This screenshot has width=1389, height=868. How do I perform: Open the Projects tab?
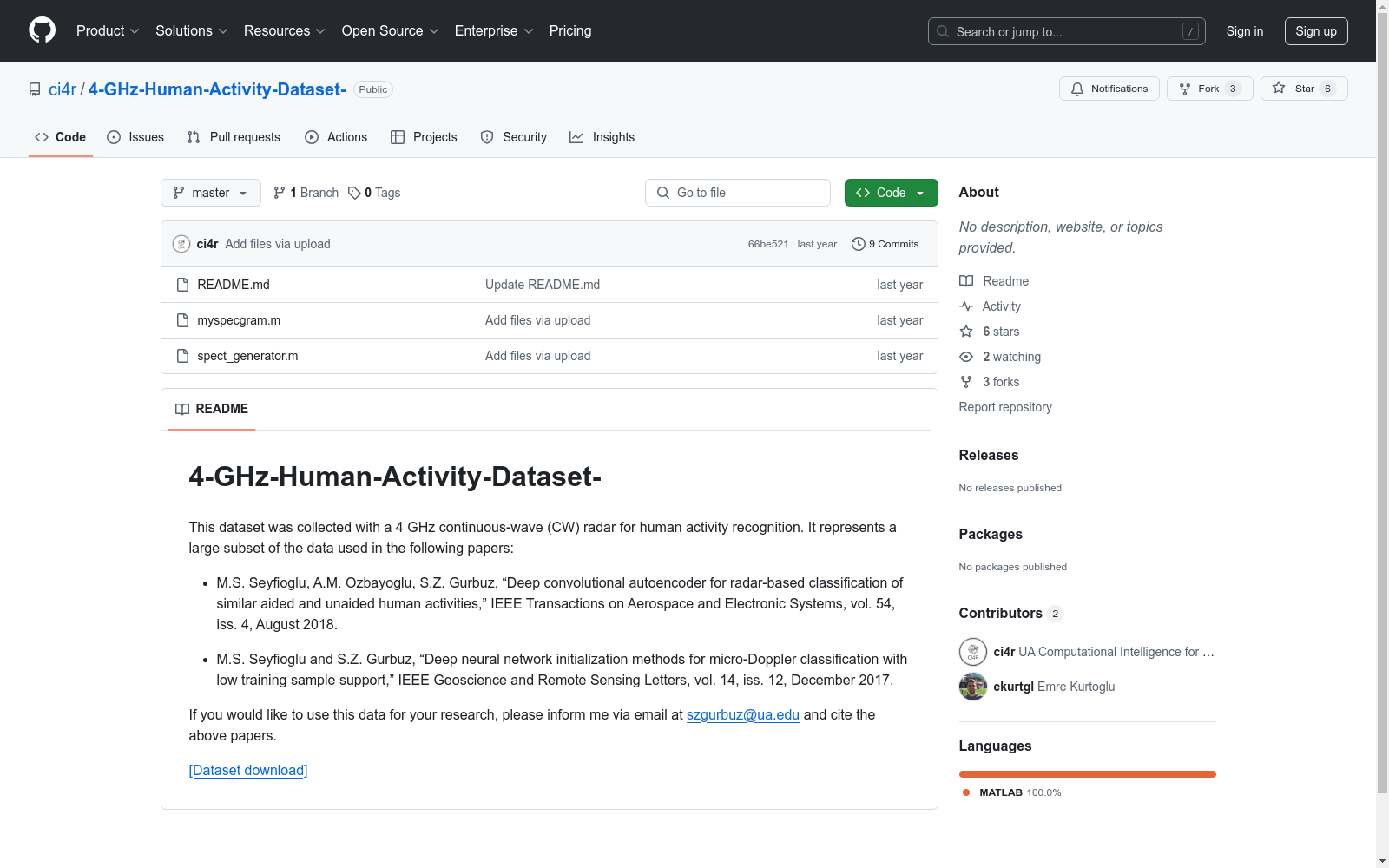pos(424,137)
